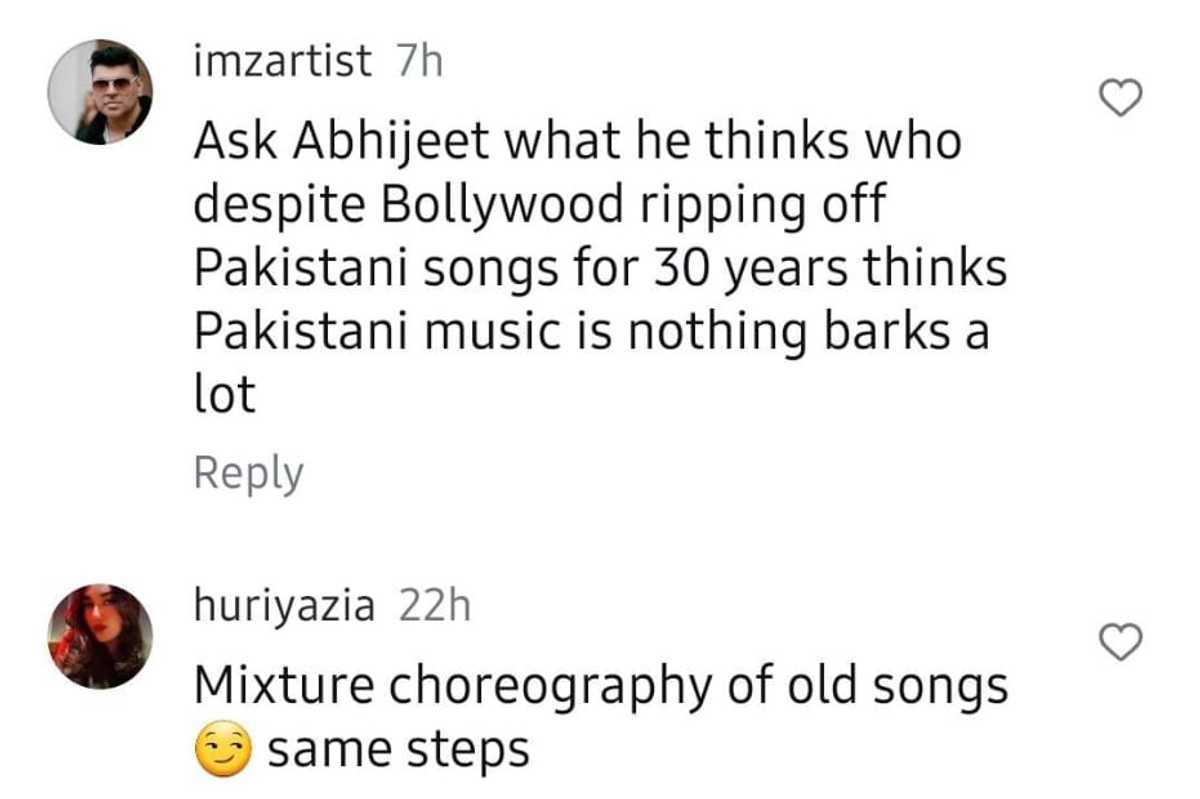
Task: Open the imzartist profile picture
Action: (100, 92)
